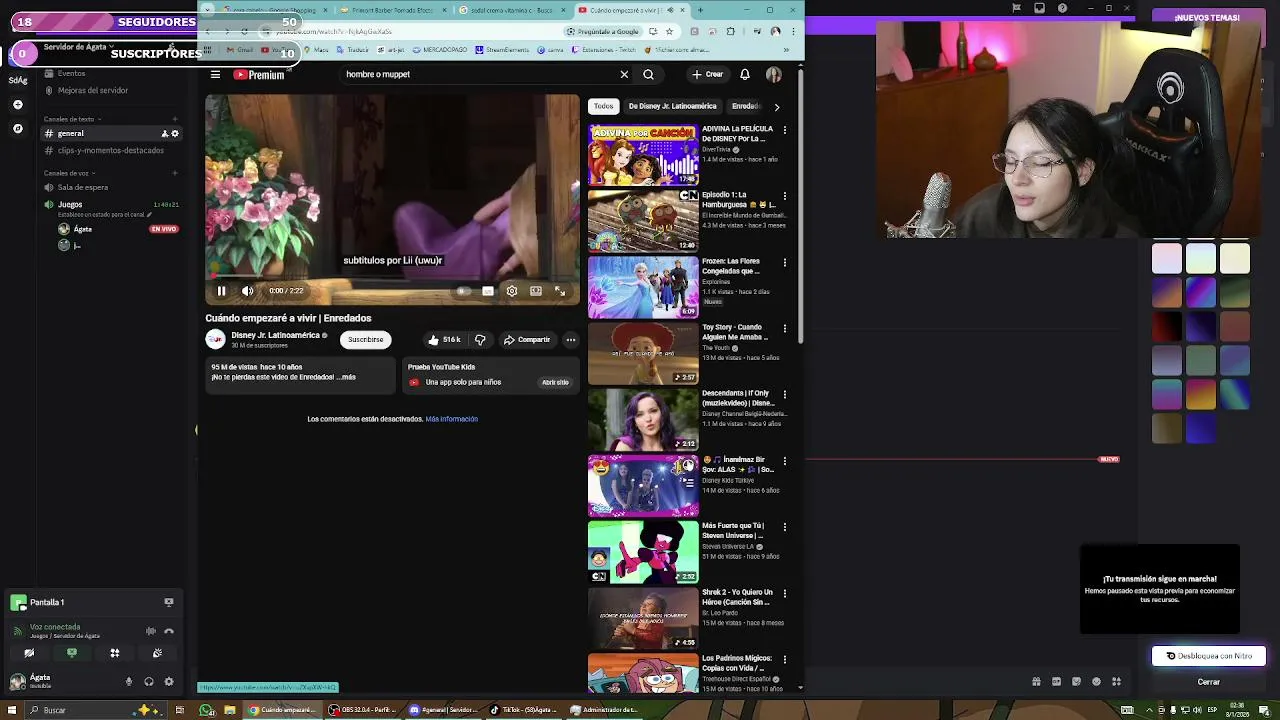Open a new Chrome tab
The image size is (1280, 720).
click(700, 10)
